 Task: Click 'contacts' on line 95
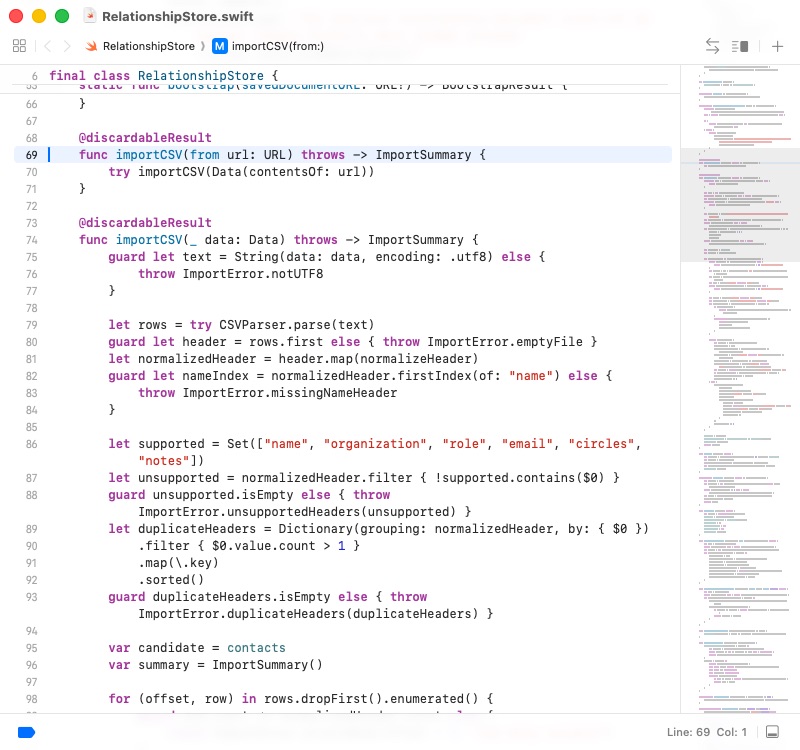(256, 648)
